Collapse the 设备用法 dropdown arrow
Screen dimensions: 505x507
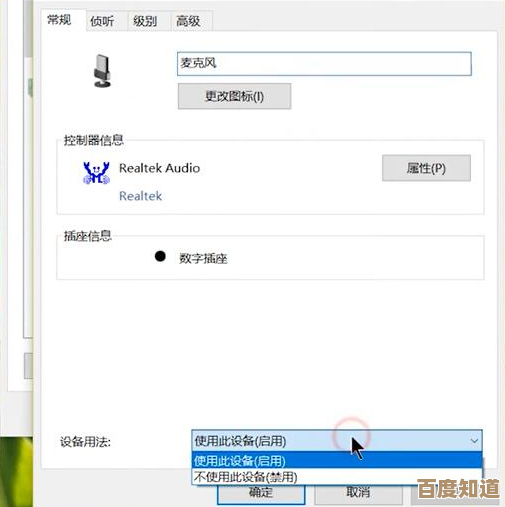[474, 441]
